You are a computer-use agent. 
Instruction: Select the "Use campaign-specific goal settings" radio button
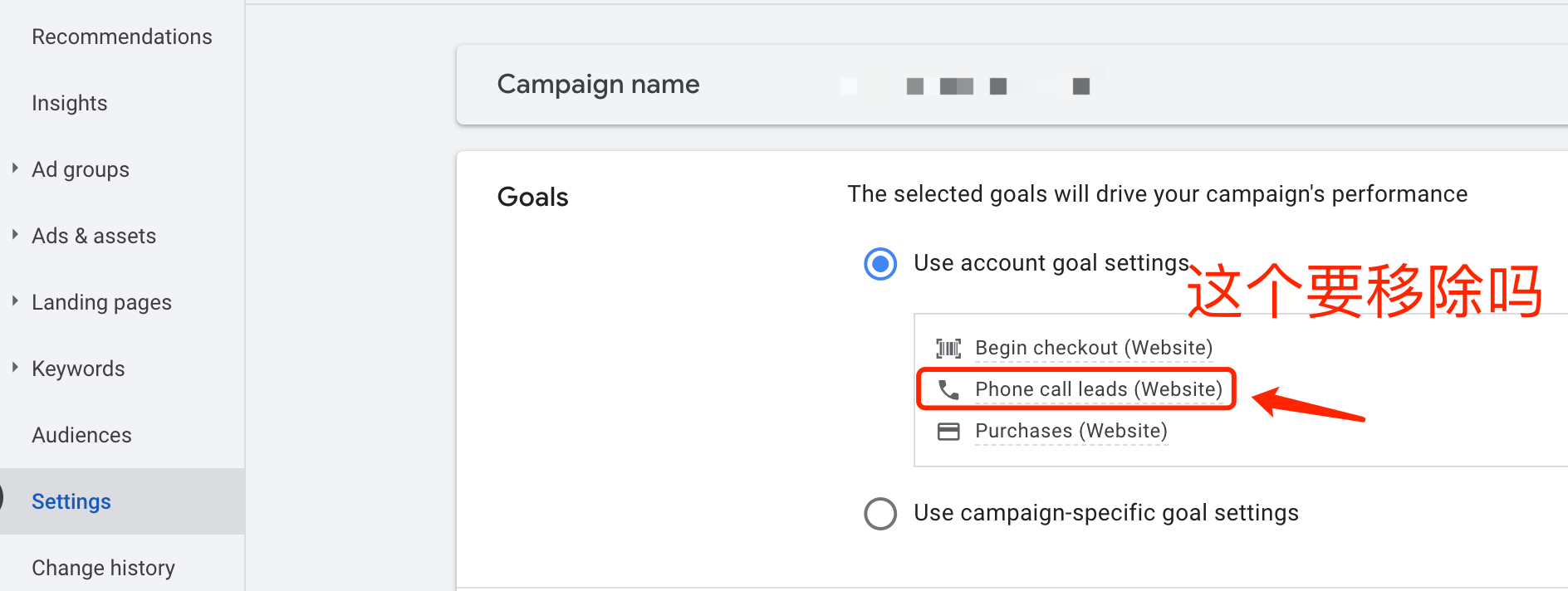tap(880, 513)
